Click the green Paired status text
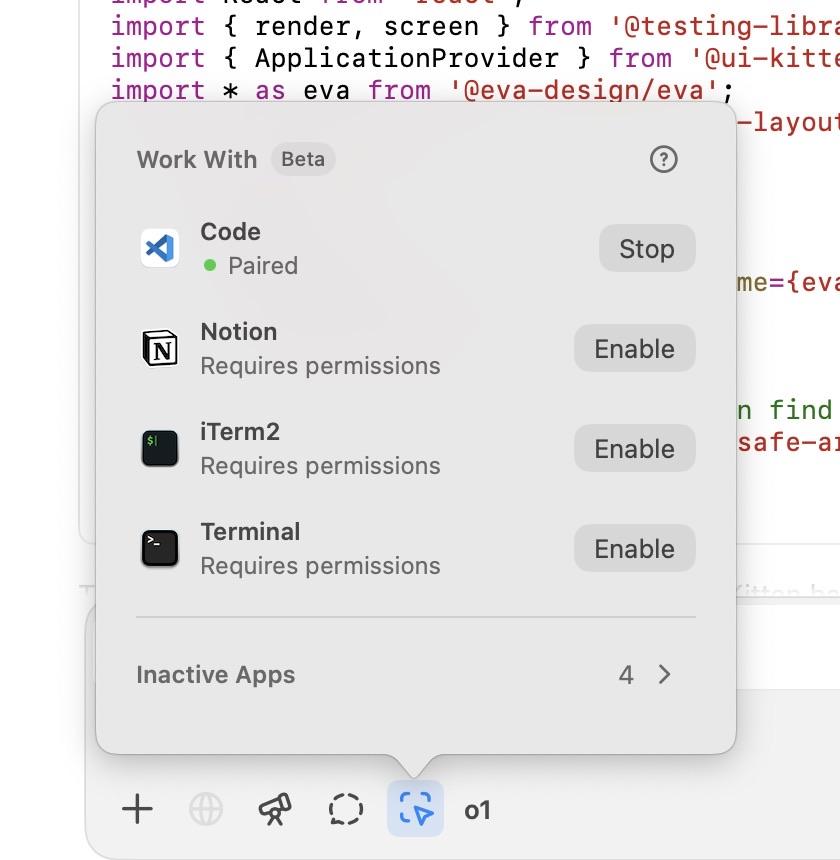 coord(263,266)
